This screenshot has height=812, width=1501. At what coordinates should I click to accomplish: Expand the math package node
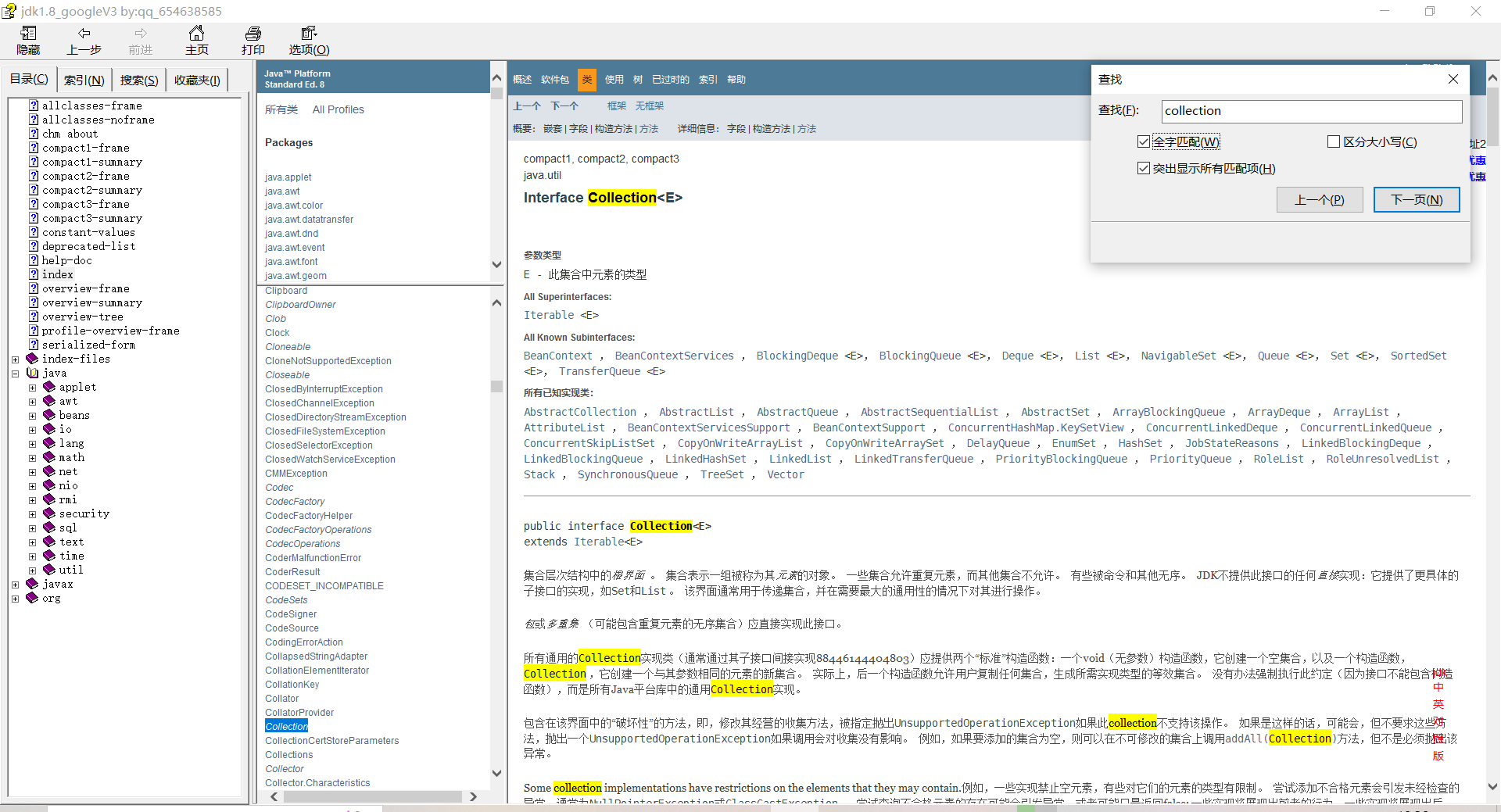point(32,458)
